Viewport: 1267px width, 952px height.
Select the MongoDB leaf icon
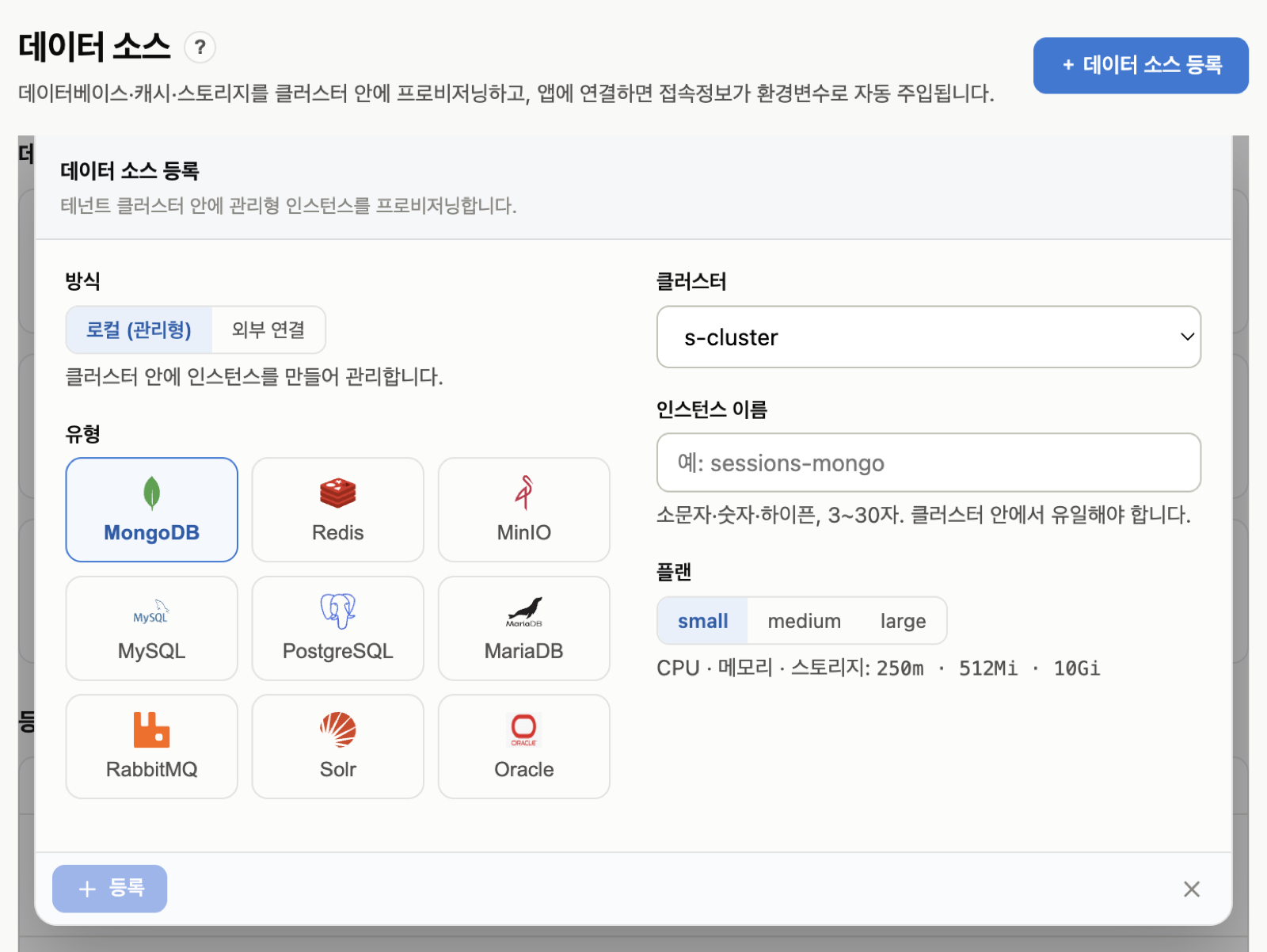[x=151, y=493]
